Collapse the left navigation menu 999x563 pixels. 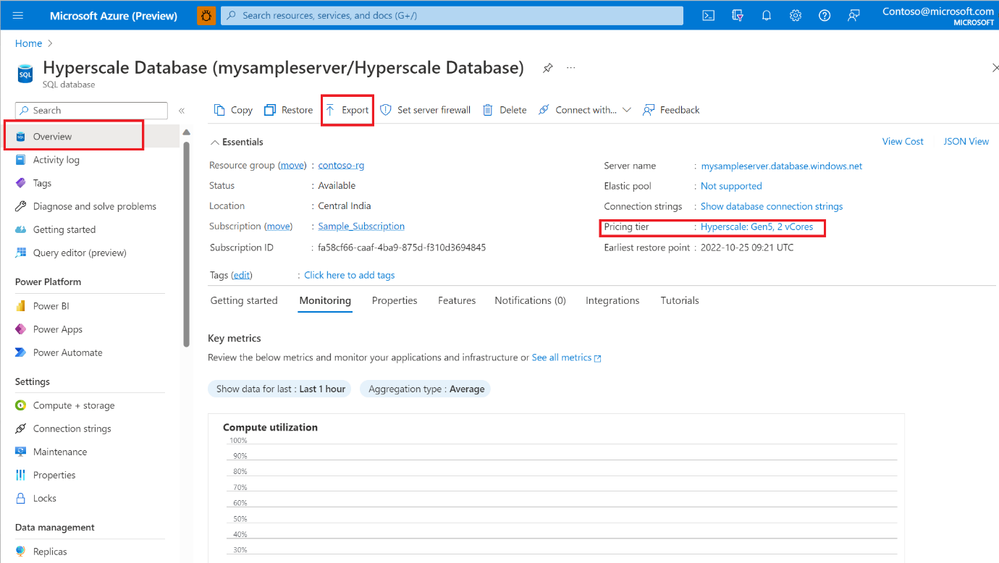[182, 110]
